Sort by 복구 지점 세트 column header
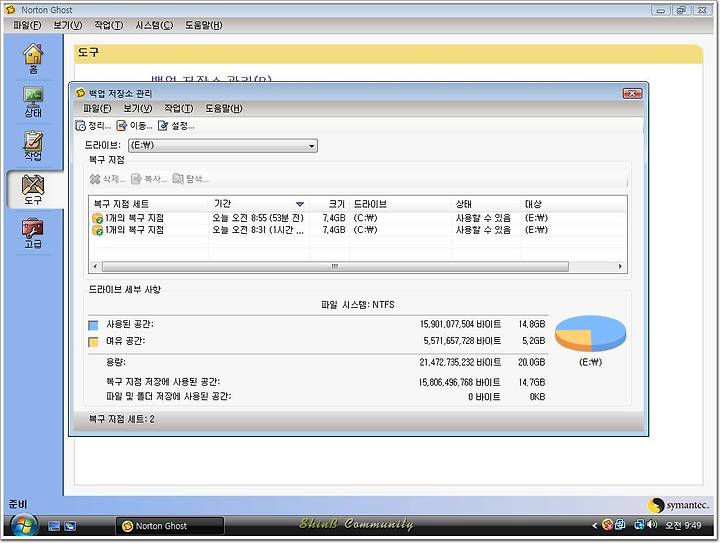 (x=148, y=204)
